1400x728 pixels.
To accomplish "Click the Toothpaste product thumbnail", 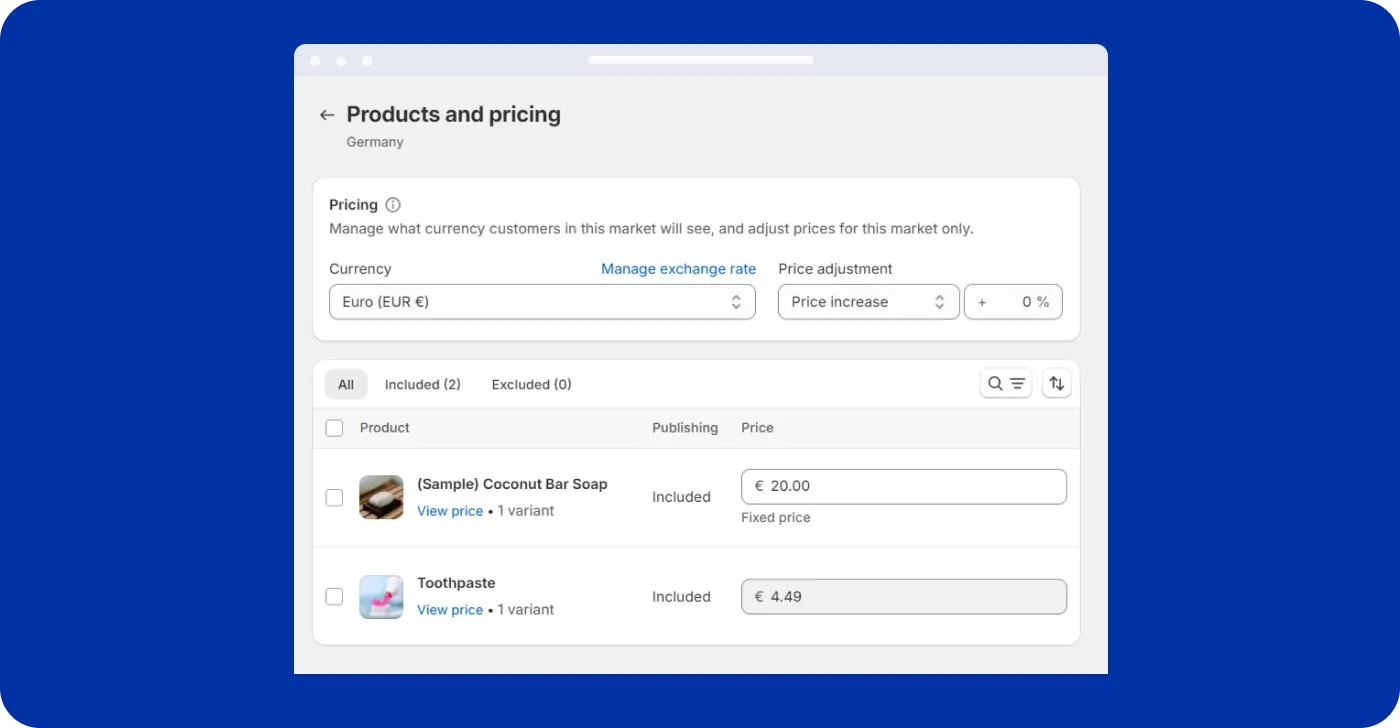I will 381,596.
